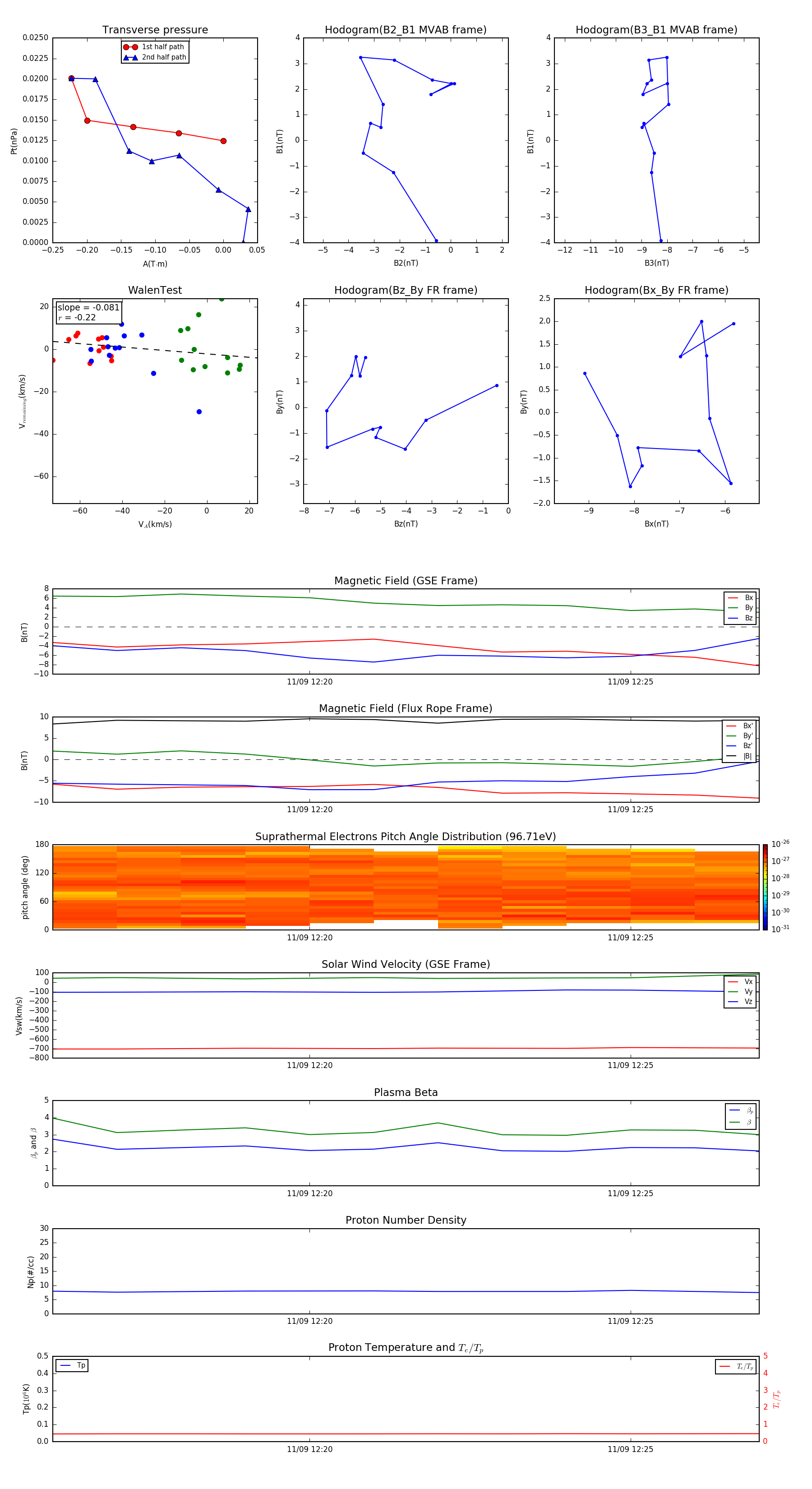Click "Bx'" legend entry in Flux Rope plot

pyautogui.click(x=739, y=726)
